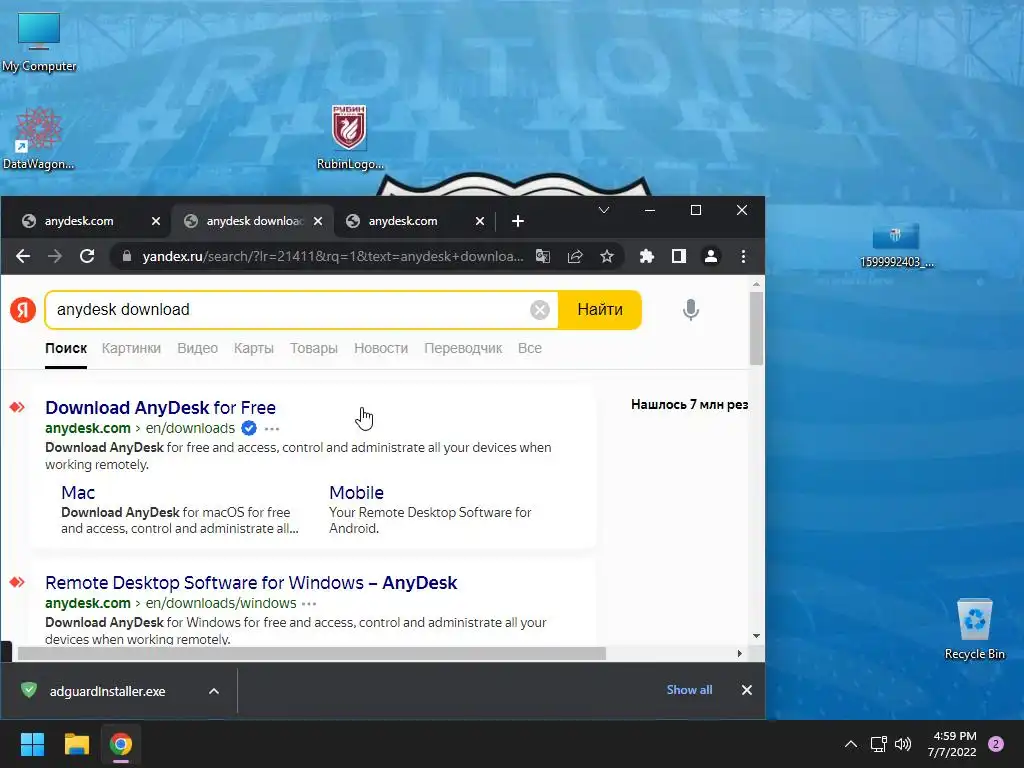Screen dimensions: 1024x768
Task: Switch to the last anydesk.com tab
Action: coord(402,221)
